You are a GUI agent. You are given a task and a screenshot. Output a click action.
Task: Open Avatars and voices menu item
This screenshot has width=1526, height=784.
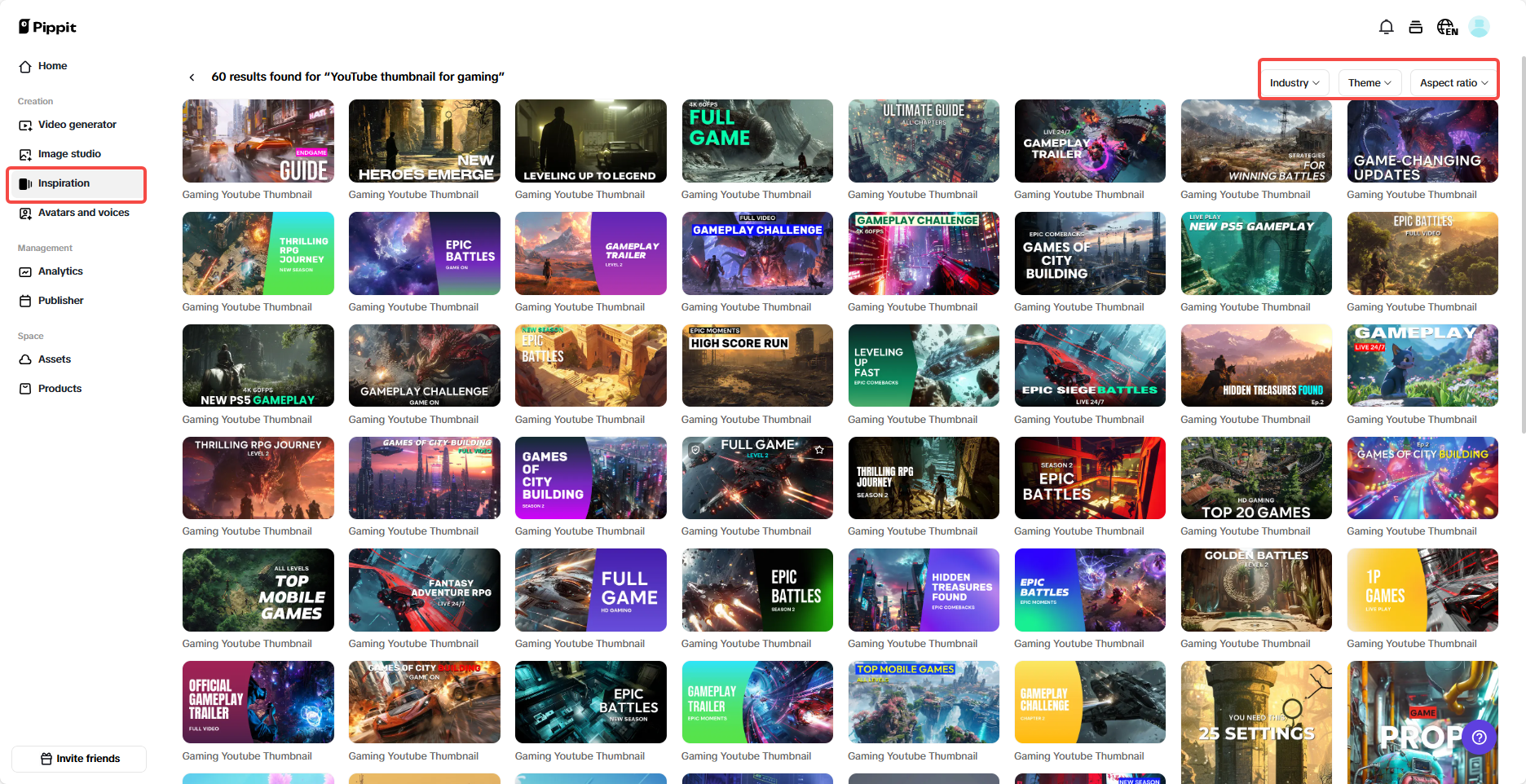(77, 214)
